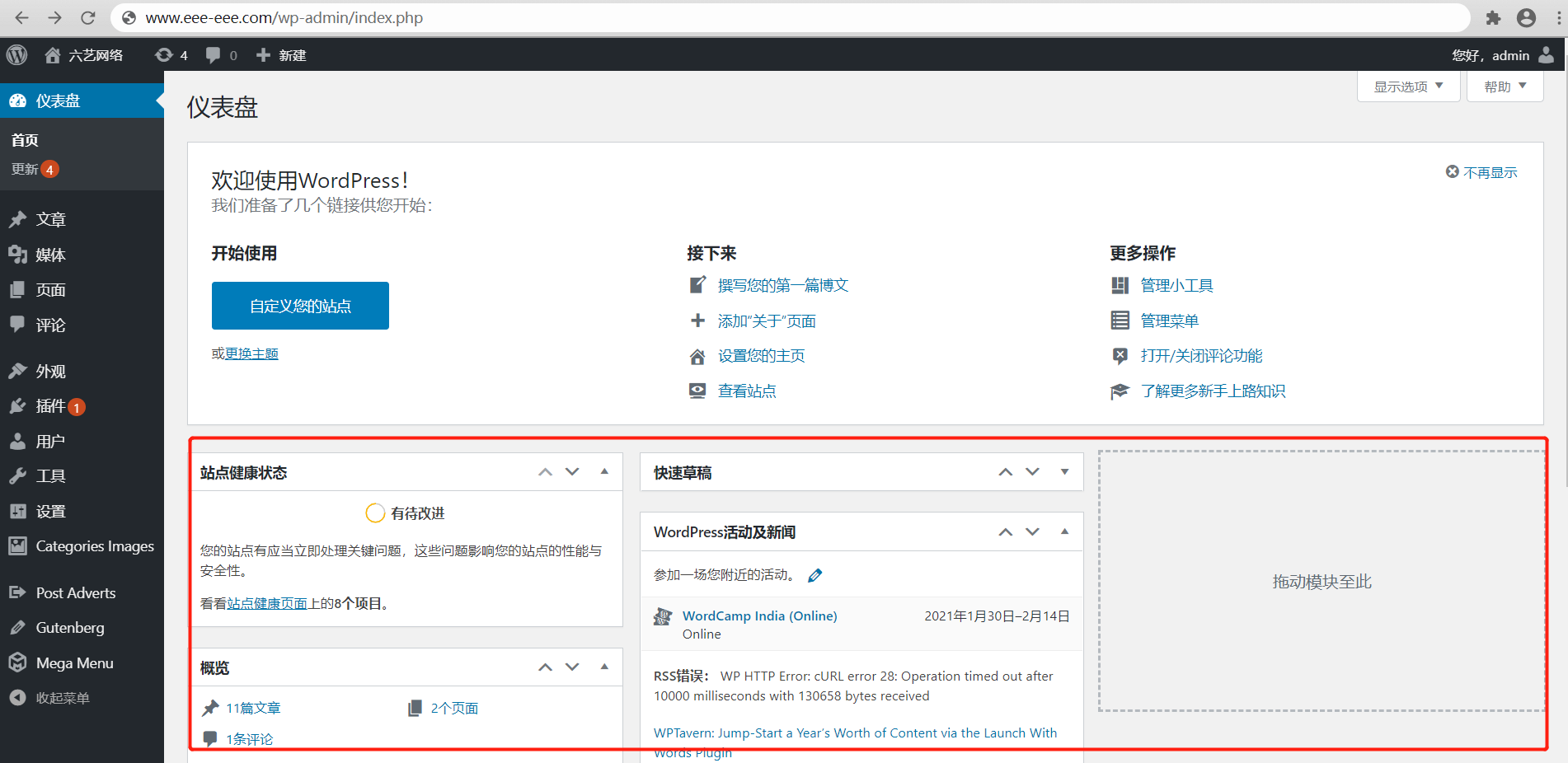Screen dimensions: 1568x763
Task: Open 外观 via the brush icon
Action: (18, 371)
